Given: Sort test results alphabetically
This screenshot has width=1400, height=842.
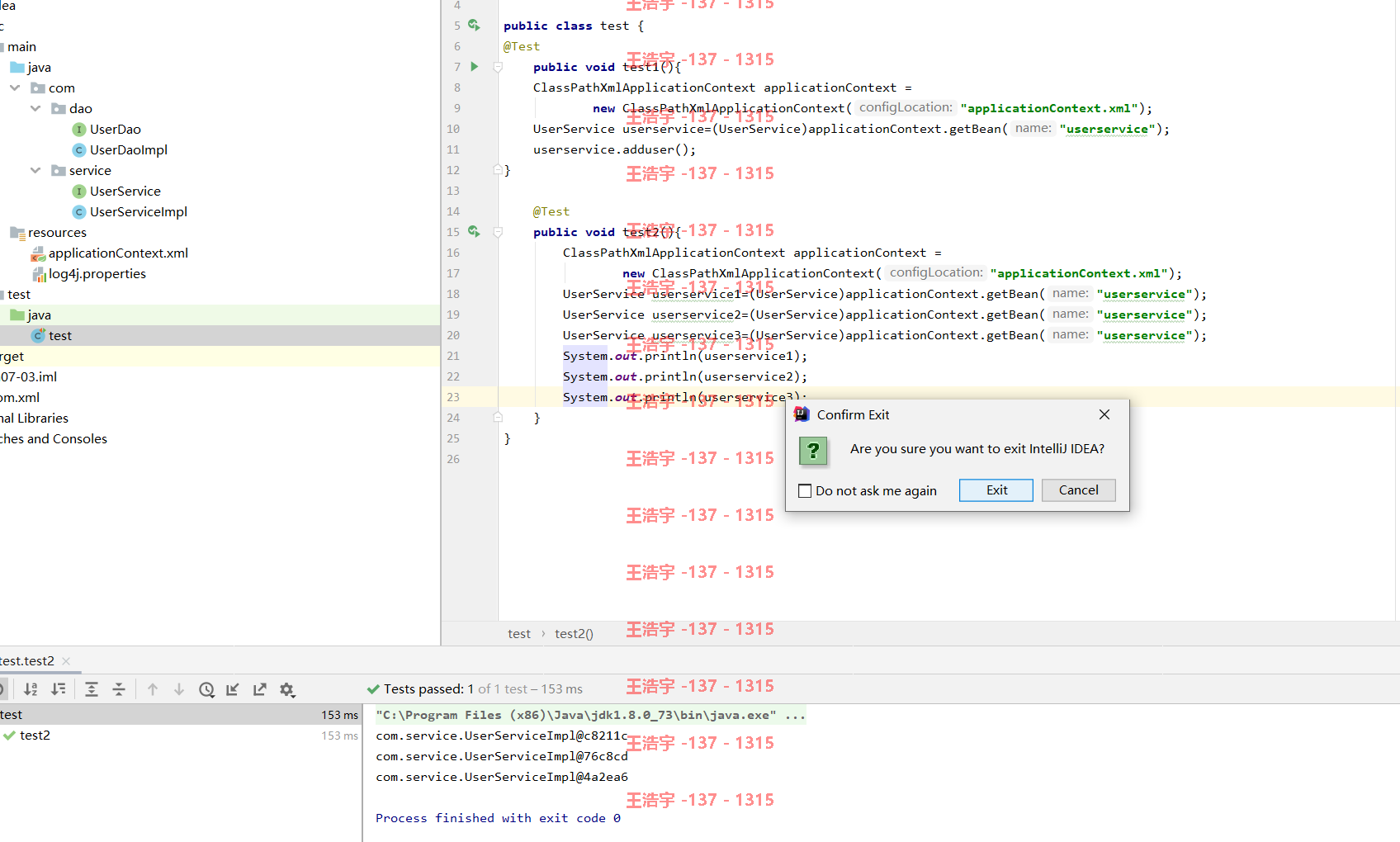Looking at the screenshot, I should pyautogui.click(x=31, y=689).
